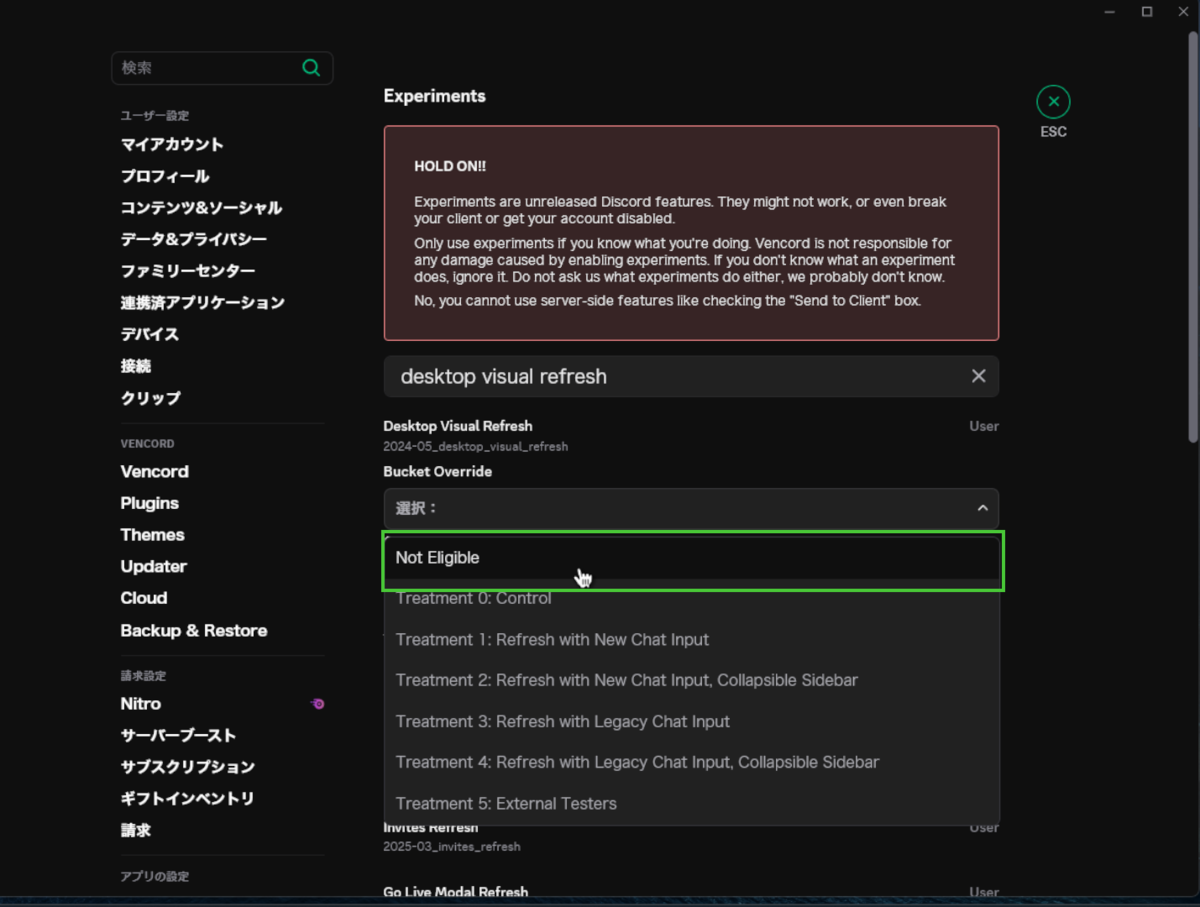Open the Updater page
The image size is (1200, 907).
[153, 566]
